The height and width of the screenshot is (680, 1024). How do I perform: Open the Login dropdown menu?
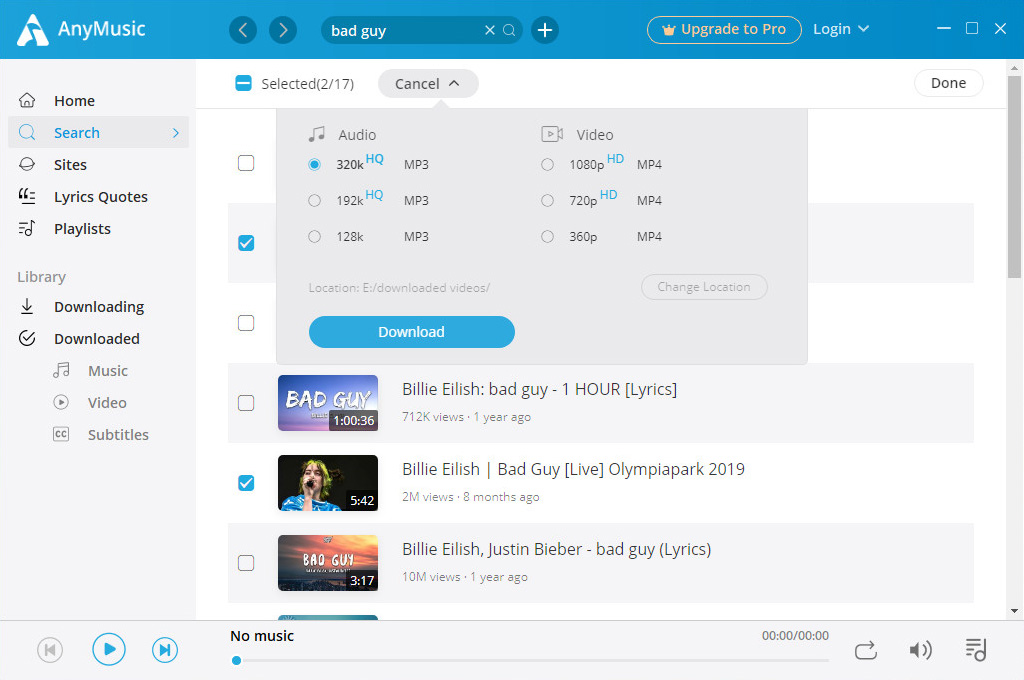click(x=841, y=29)
